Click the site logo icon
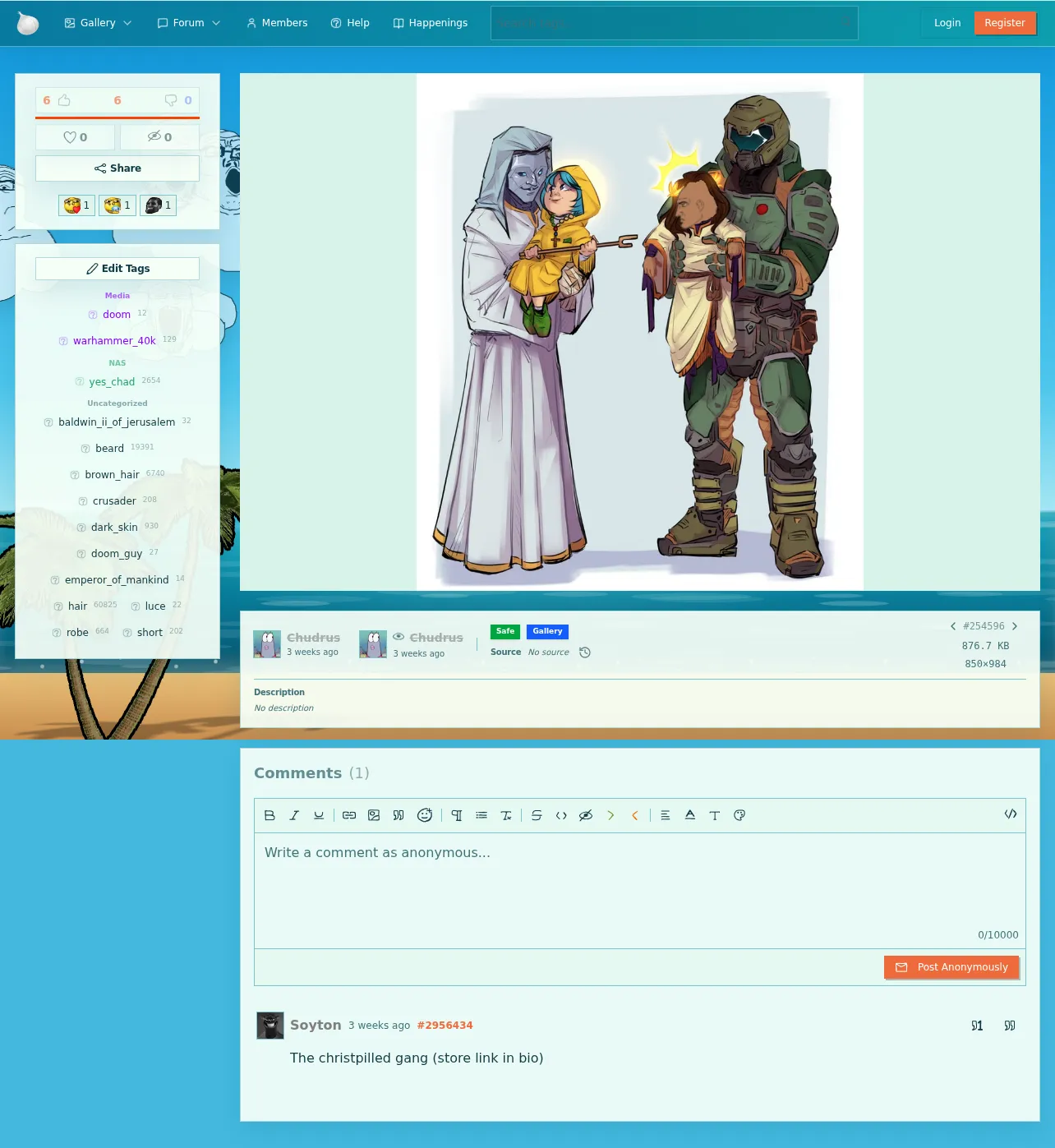 point(28,23)
